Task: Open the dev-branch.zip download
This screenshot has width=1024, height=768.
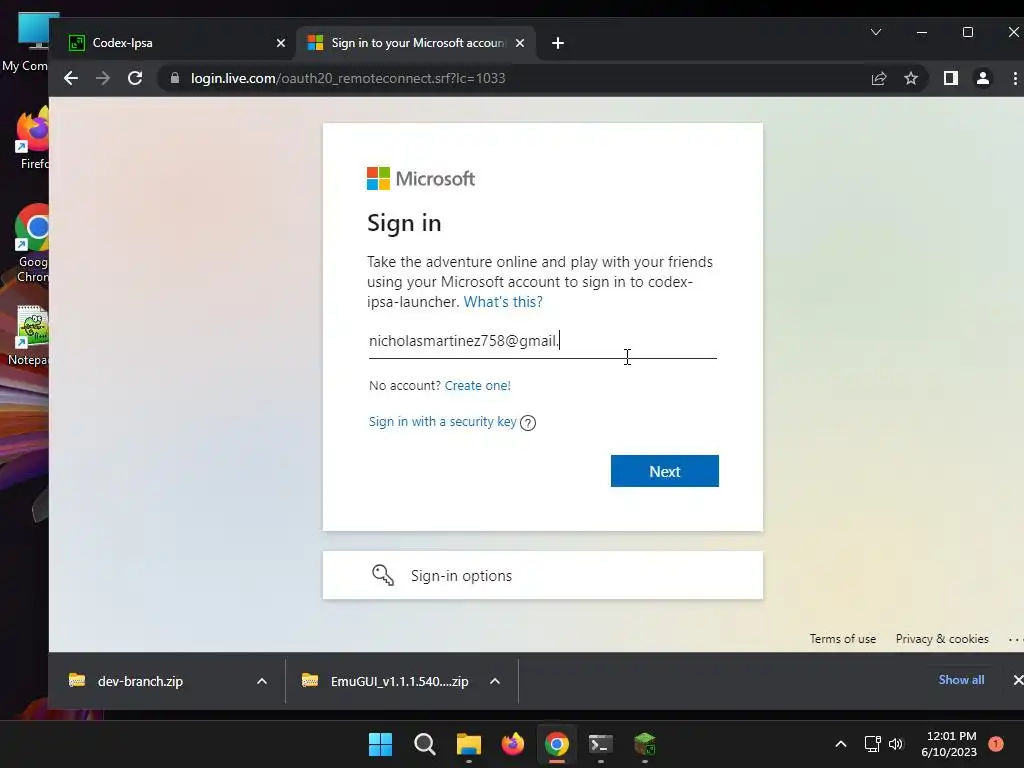Action: click(x=140, y=681)
